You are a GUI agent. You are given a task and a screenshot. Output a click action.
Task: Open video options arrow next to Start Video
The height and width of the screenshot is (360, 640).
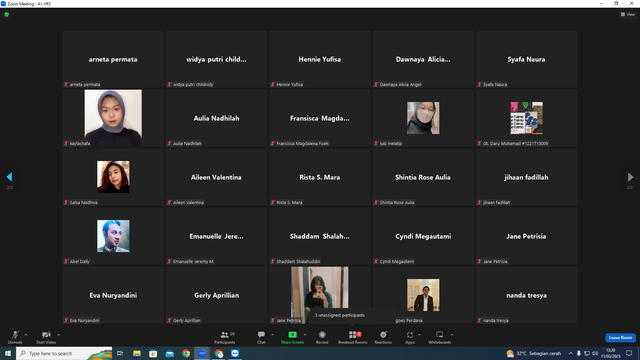(x=58, y=335)
